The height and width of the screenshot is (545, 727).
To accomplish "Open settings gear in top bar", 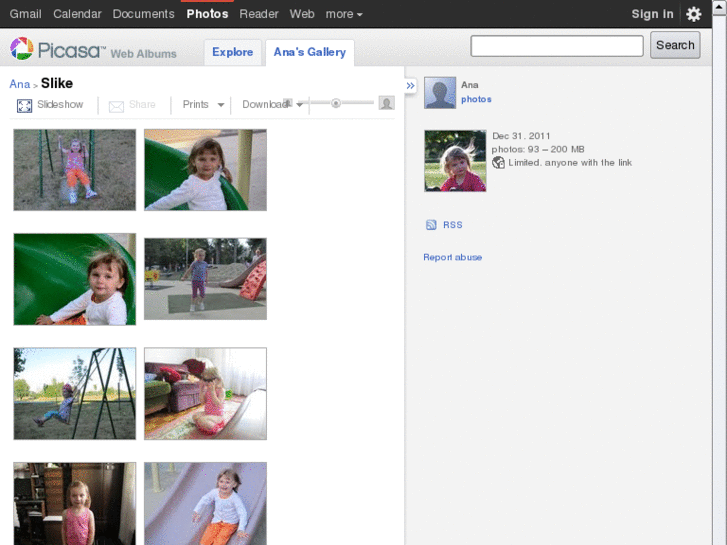I will click(x=694, y=14).
